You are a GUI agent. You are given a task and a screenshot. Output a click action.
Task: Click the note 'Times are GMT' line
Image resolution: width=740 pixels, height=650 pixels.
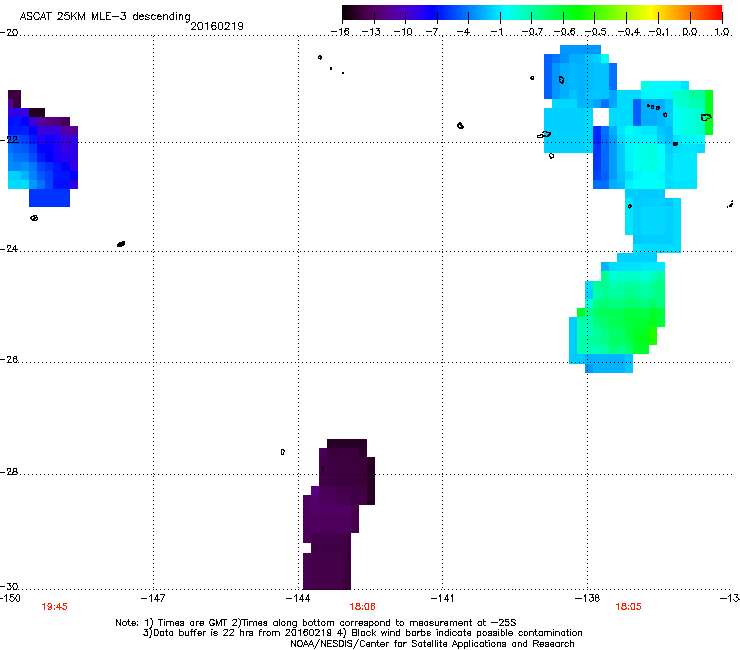tap(315, 623)
